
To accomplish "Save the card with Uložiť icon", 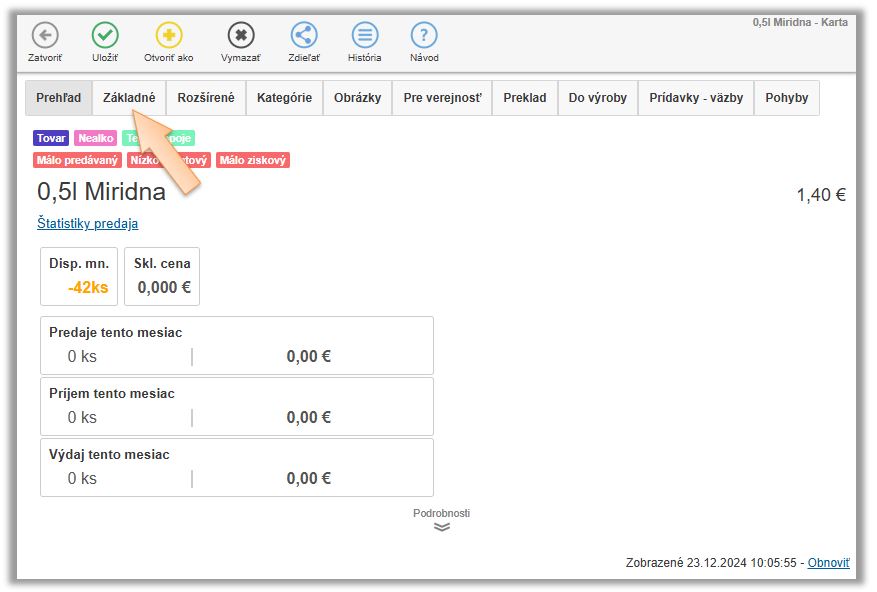I will click(x=105, y=35).
